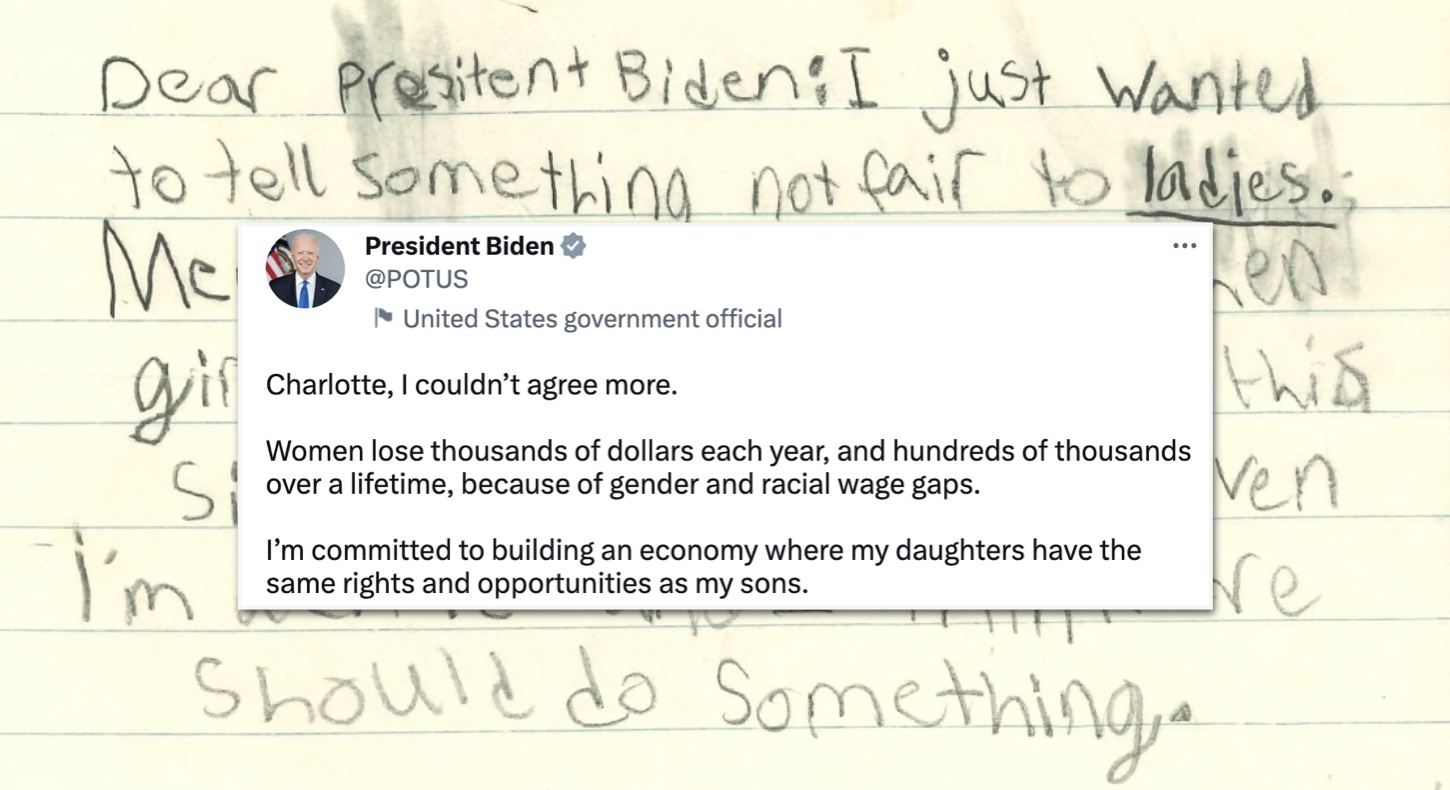
Task: Click the paragraph about daughters and sons
Action: coord(703,566)
